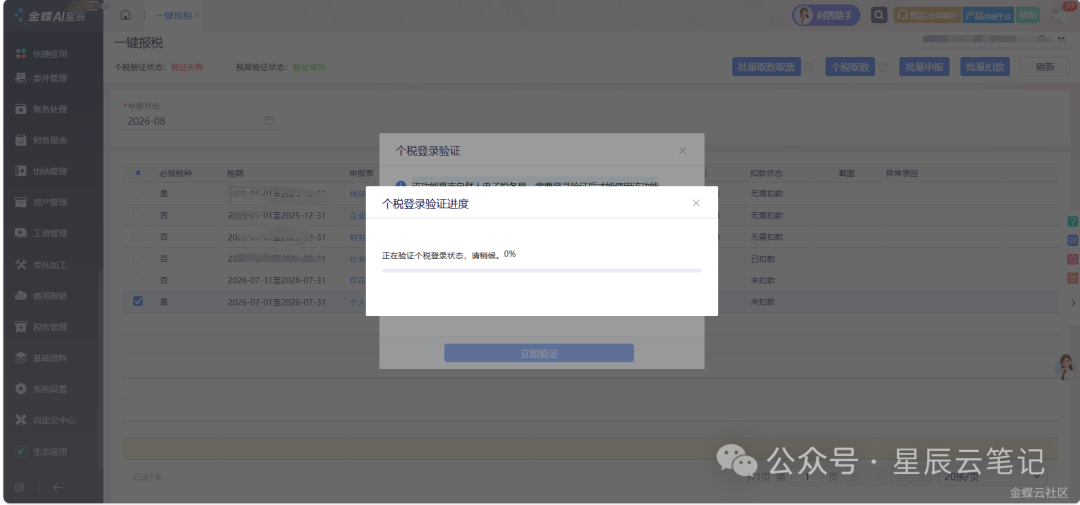This screenshot has width=1080, height=505.
Task: Click the 刷新 button
Action: click(x=1044, y=67)
